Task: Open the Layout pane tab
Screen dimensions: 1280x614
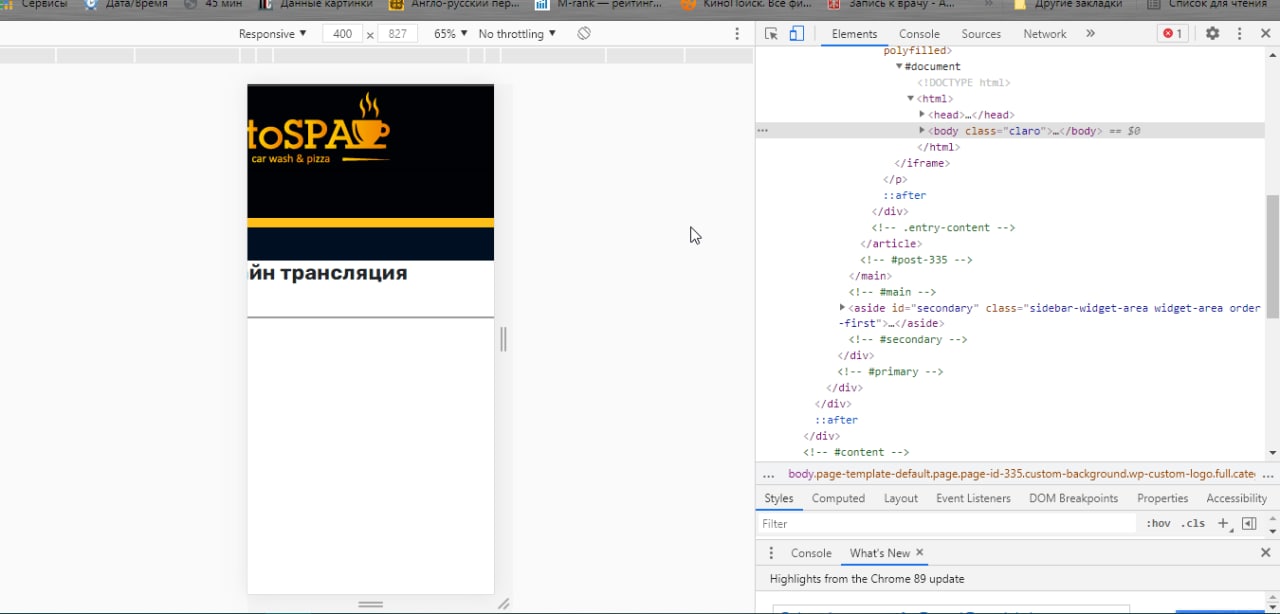Action: pos(900,498)
